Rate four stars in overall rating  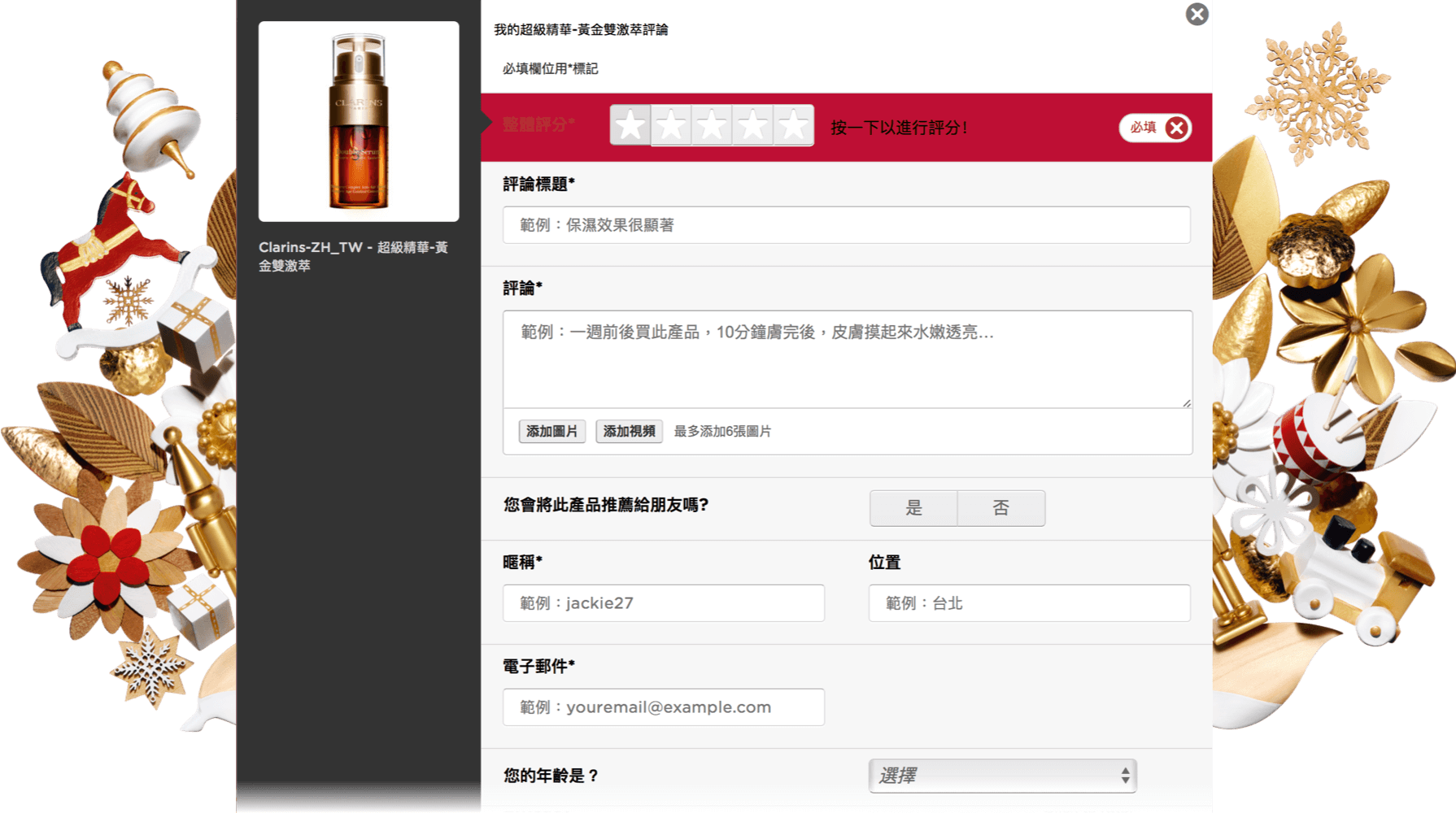(752, 126)
